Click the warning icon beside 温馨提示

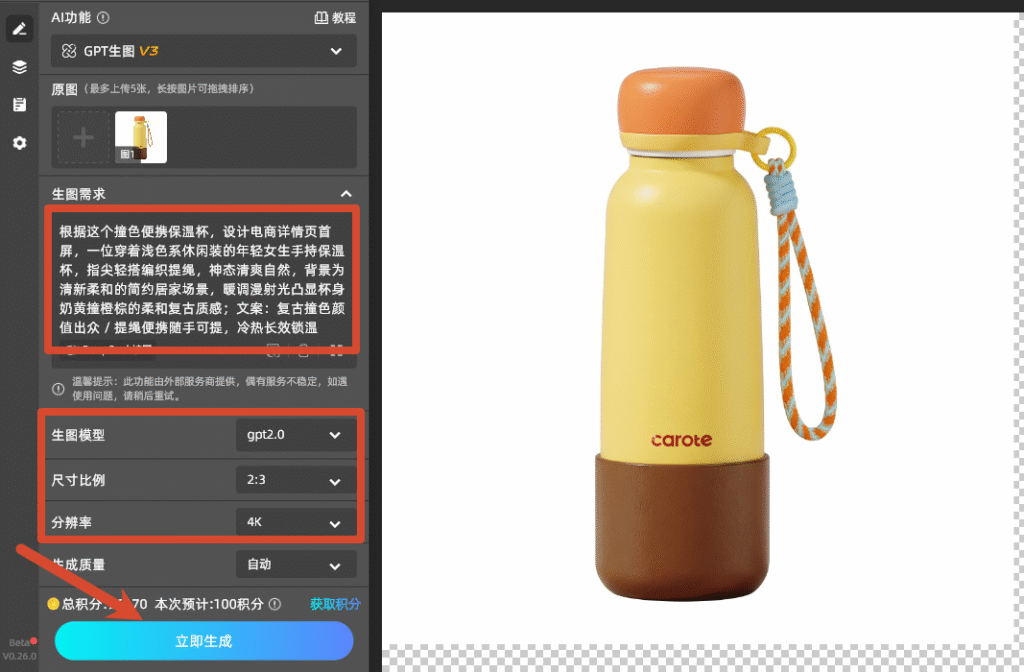58,389
